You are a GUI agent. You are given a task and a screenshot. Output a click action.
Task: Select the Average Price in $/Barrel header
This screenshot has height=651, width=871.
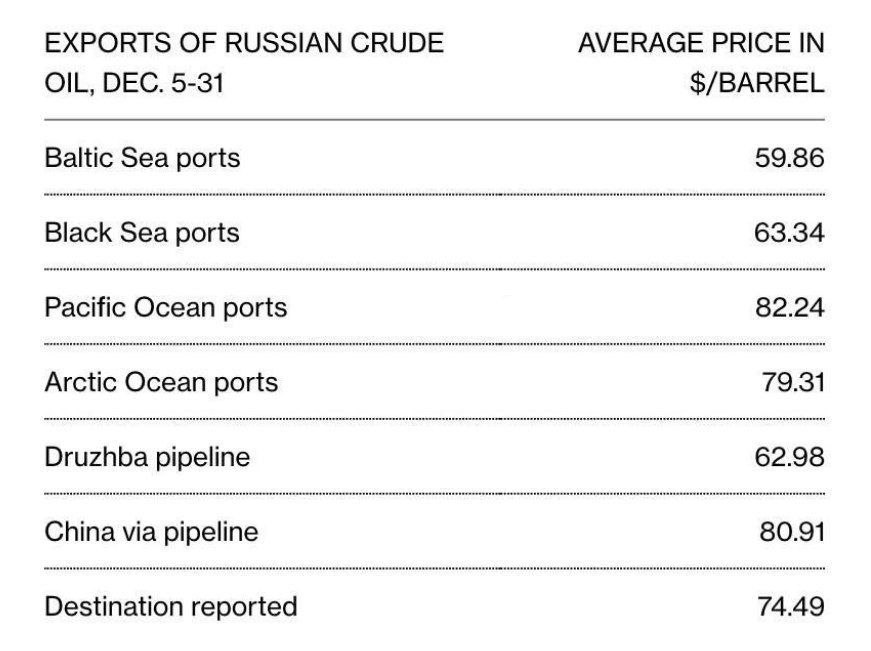click(x=702, y=63)
